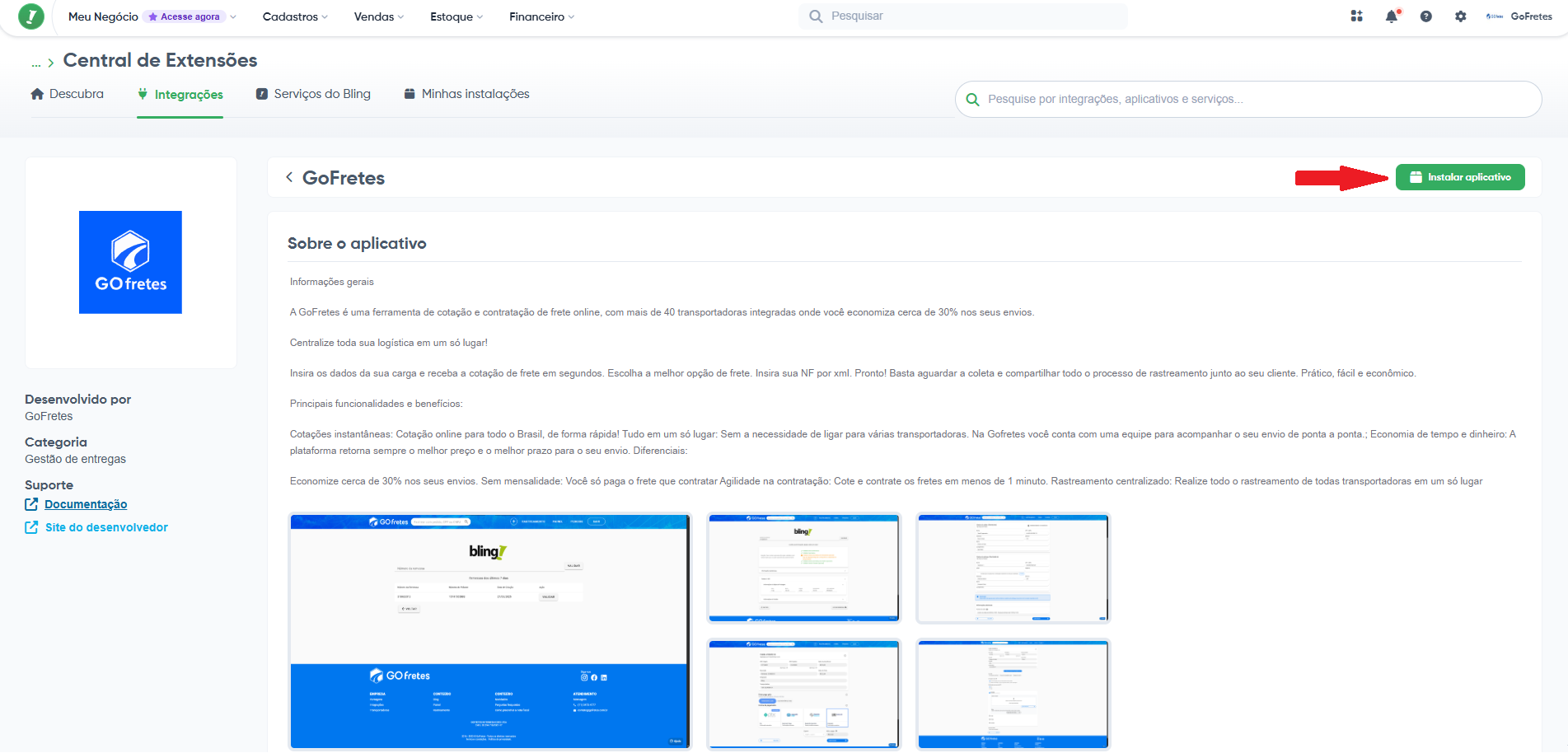Viewport: 1568px width, 753px height.
Task: Expand the Financeiro menu
Action: [x=541, y=16]
